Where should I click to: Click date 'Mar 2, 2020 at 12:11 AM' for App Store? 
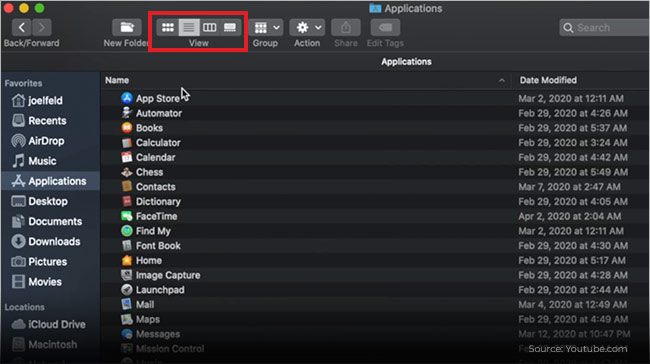point(571,99)
